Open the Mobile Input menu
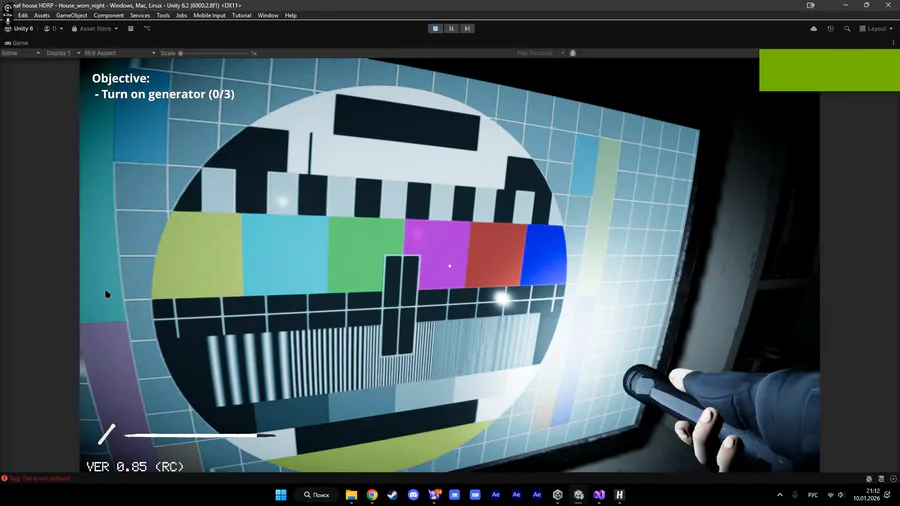 pyautogui.click(x=210, y=15)
